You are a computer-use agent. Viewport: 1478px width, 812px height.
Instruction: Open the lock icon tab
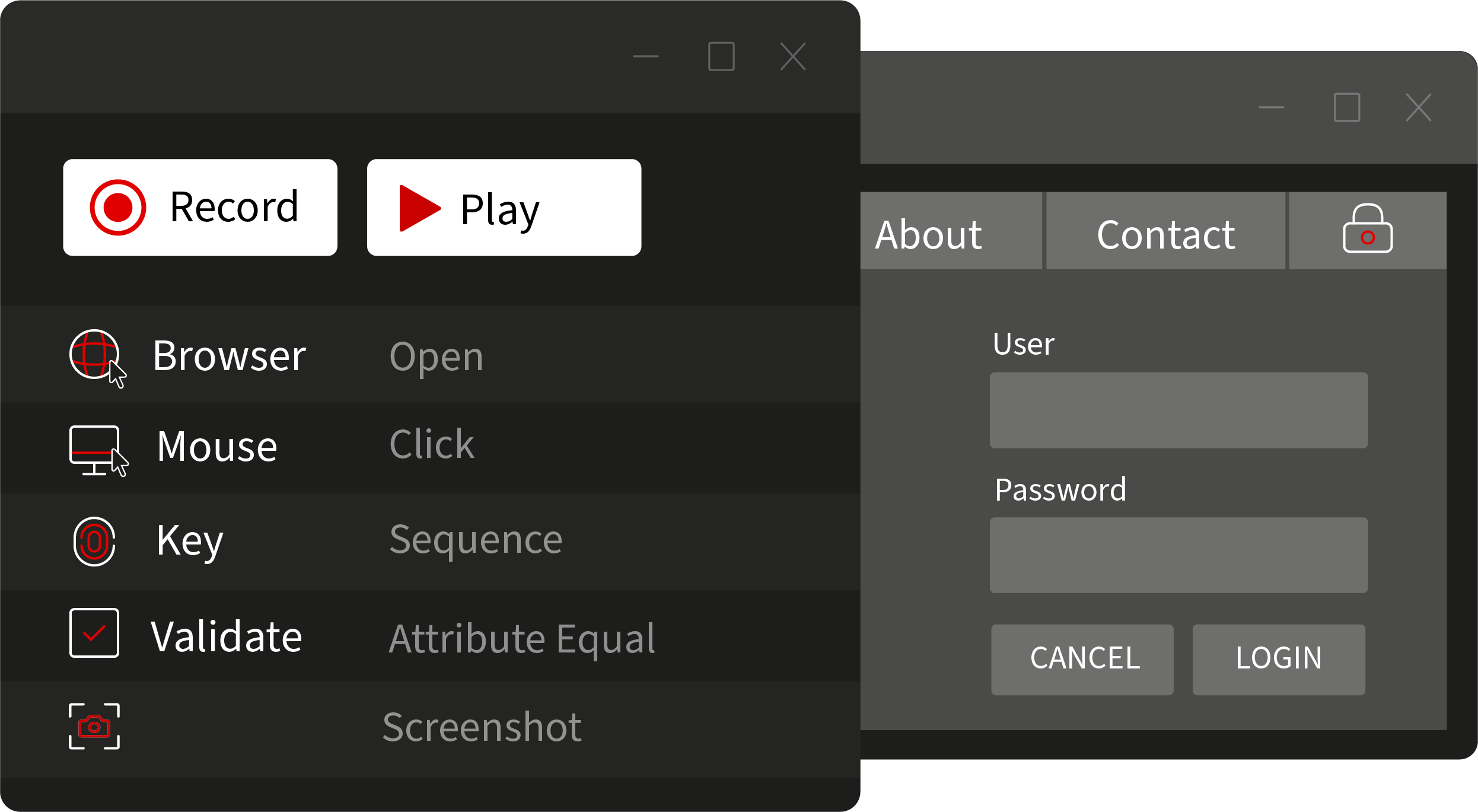coord(1368,230)
